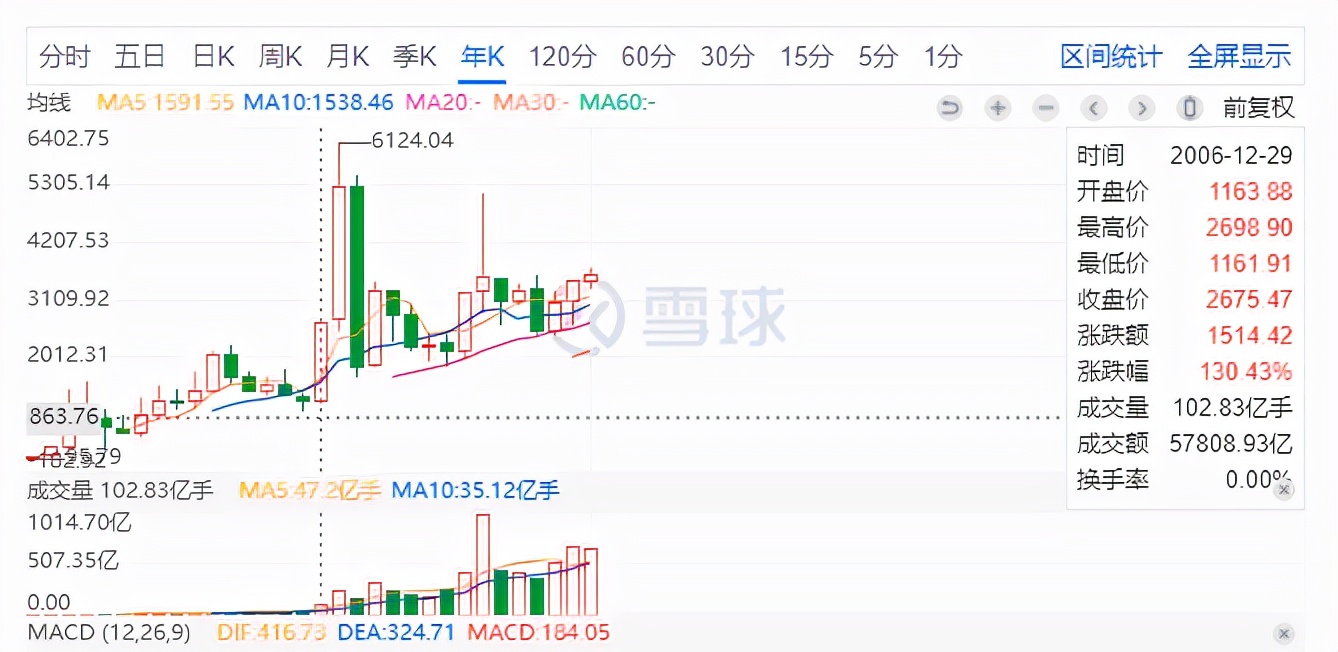Switch to the 日K daily chart tab
Image resolution: width=1338 pixels, height=652 pixels.
[212, 57]
